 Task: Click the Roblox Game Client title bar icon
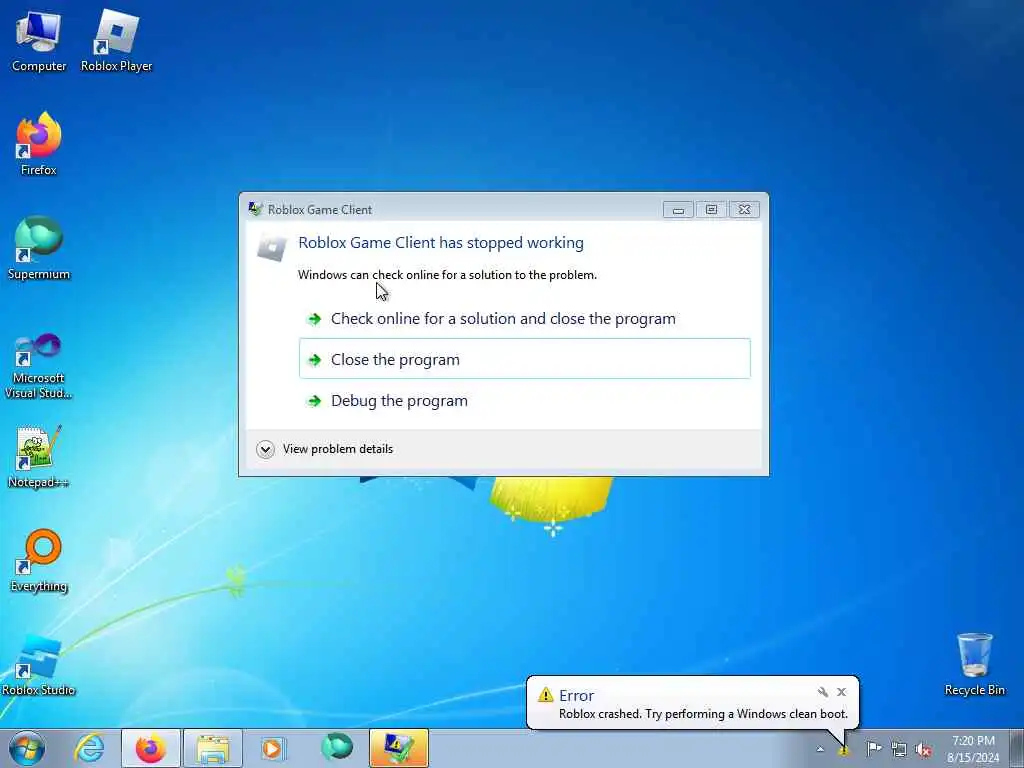(255, 209)
